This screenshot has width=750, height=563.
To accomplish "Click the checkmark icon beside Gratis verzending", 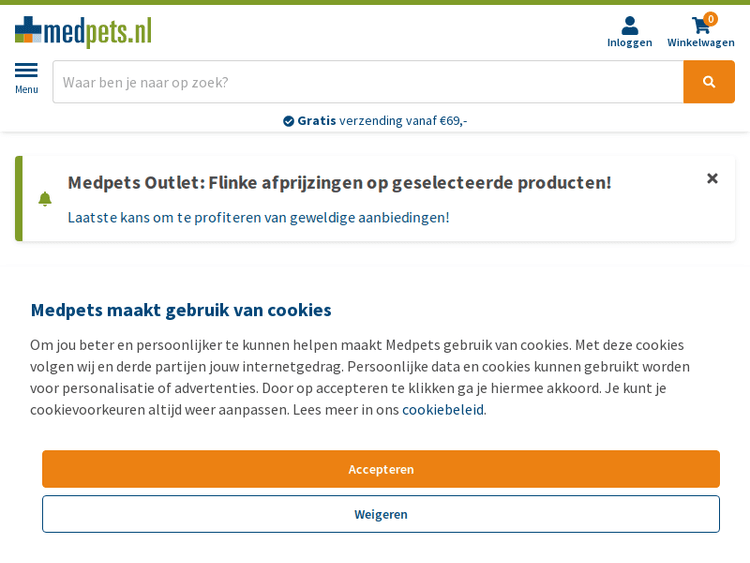I will click(x=289, y=121).
